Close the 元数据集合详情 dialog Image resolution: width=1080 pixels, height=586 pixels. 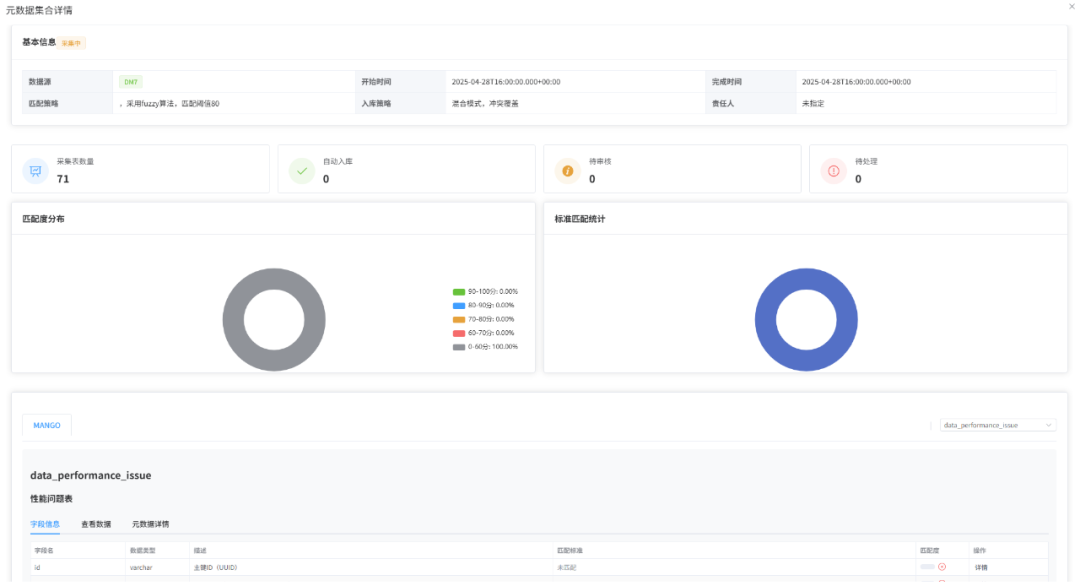tap(1072, 6)
